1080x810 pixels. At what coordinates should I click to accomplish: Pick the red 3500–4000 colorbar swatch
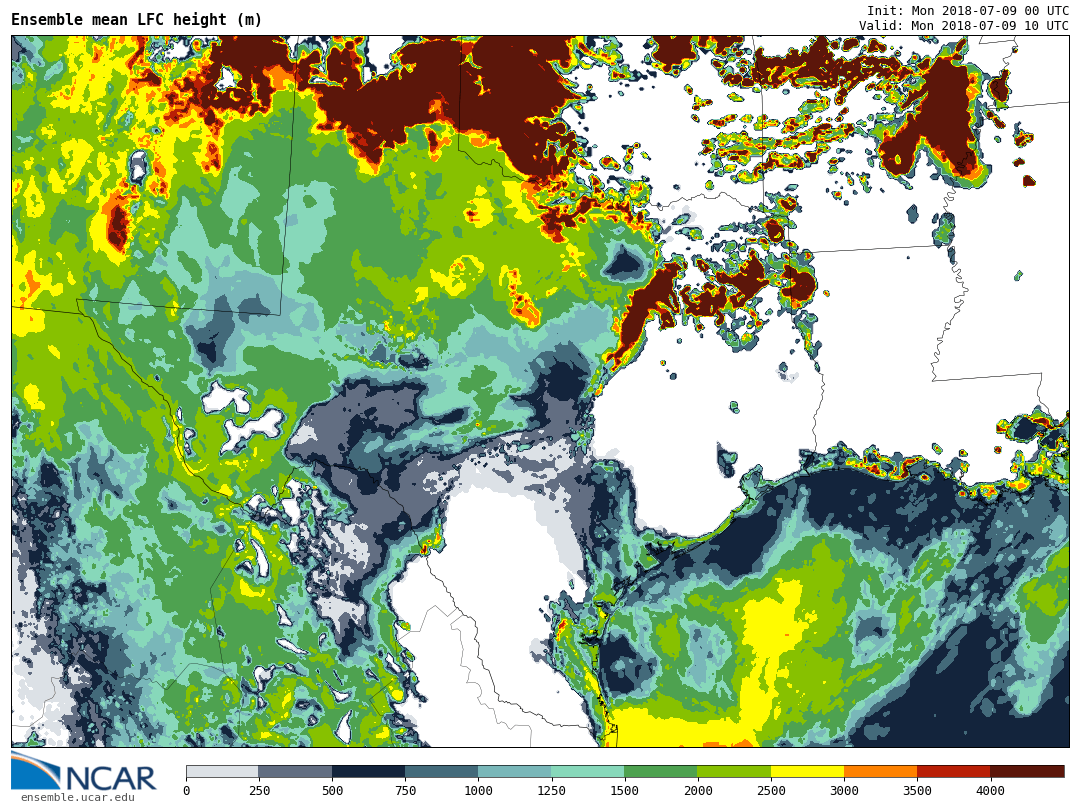pos(953,771)
